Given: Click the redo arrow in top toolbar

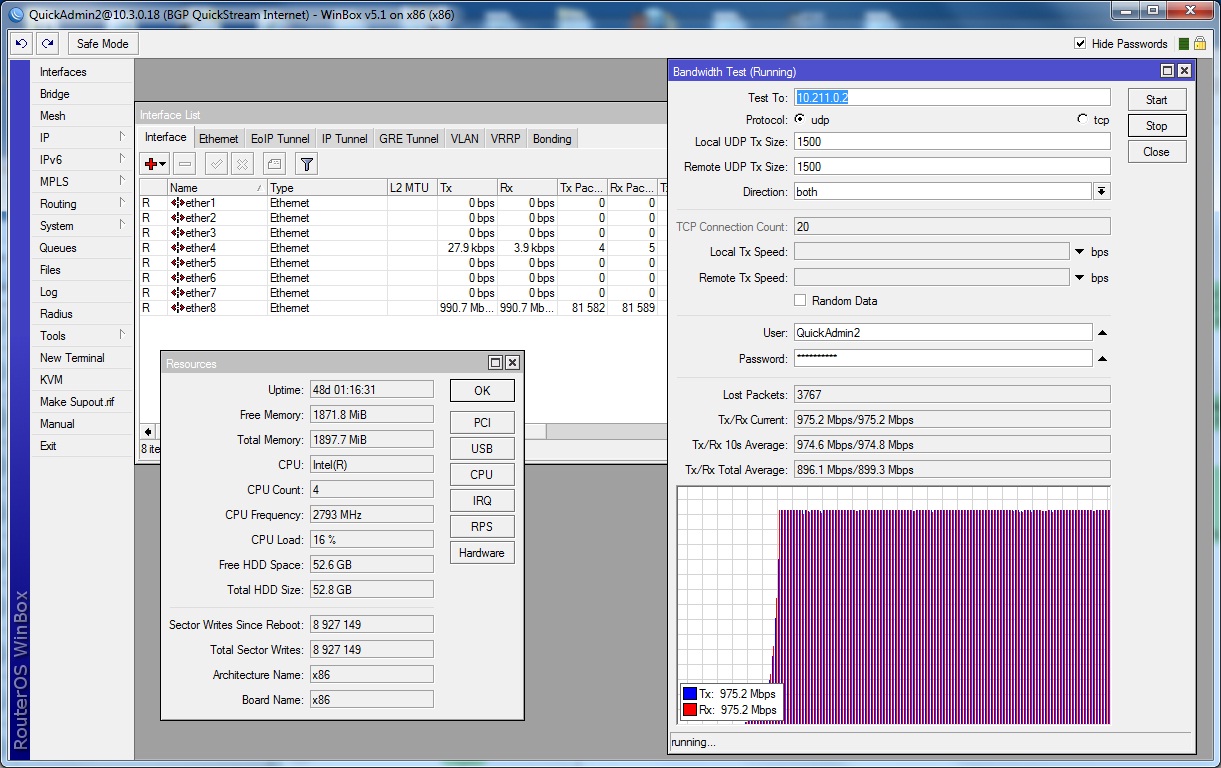Looking at the screenshot, I should pos(48,44).
